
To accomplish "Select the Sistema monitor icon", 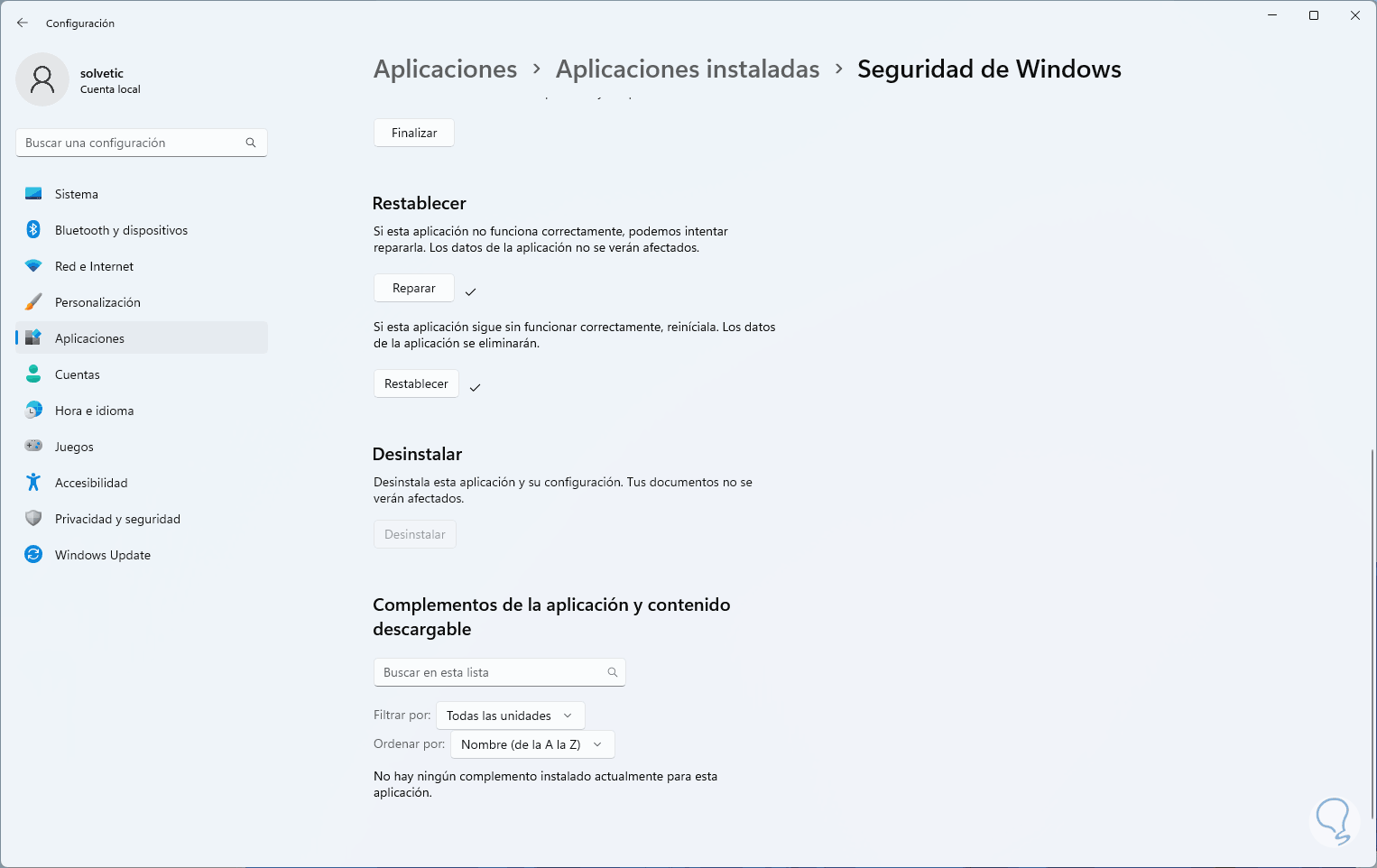I will [33, 194].
